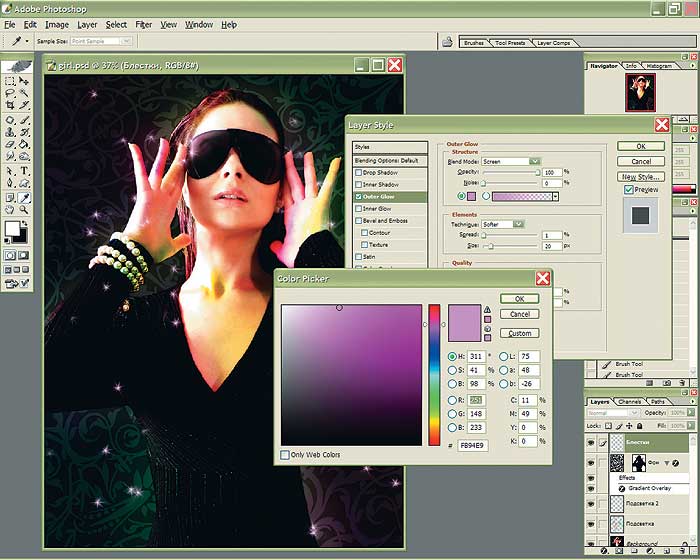Click lock position icon in Layers panel
The height and width of the screenshot is (560, 700).
pos(629,426)
